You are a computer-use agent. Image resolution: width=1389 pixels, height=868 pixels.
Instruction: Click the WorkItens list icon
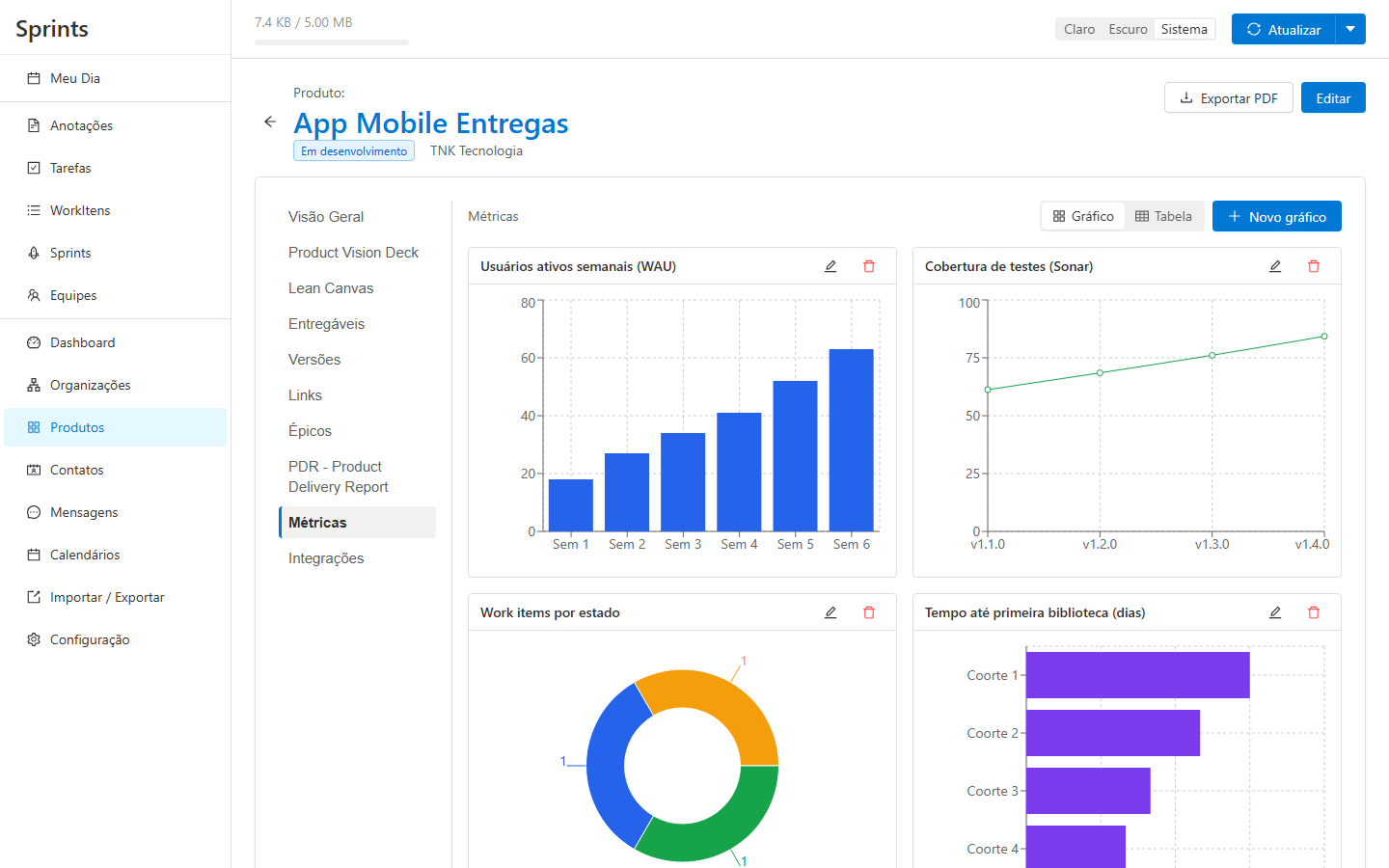pos(34,210)
